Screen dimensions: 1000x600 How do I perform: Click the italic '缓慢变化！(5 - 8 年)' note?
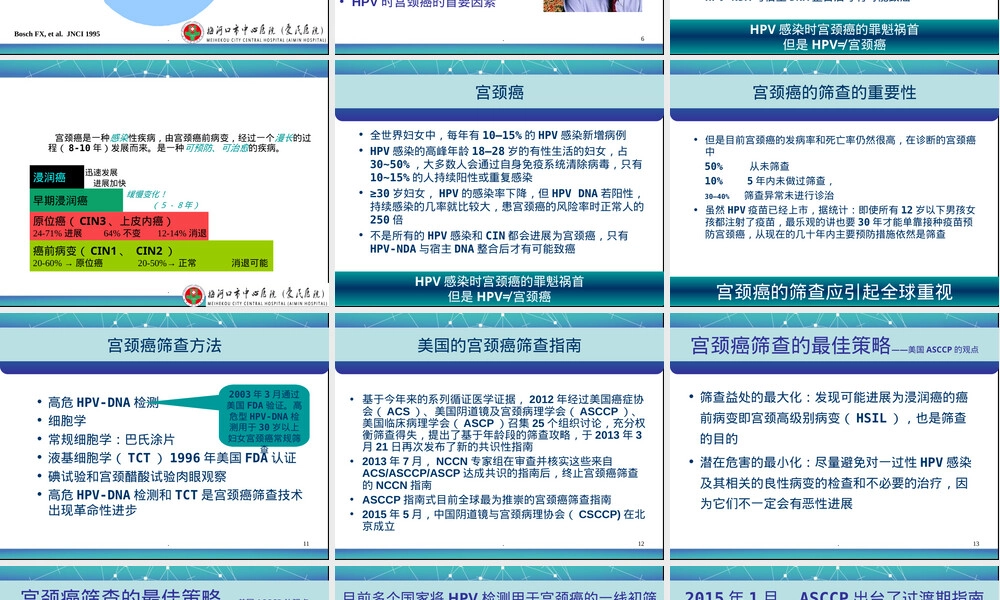tap(162, 200)
